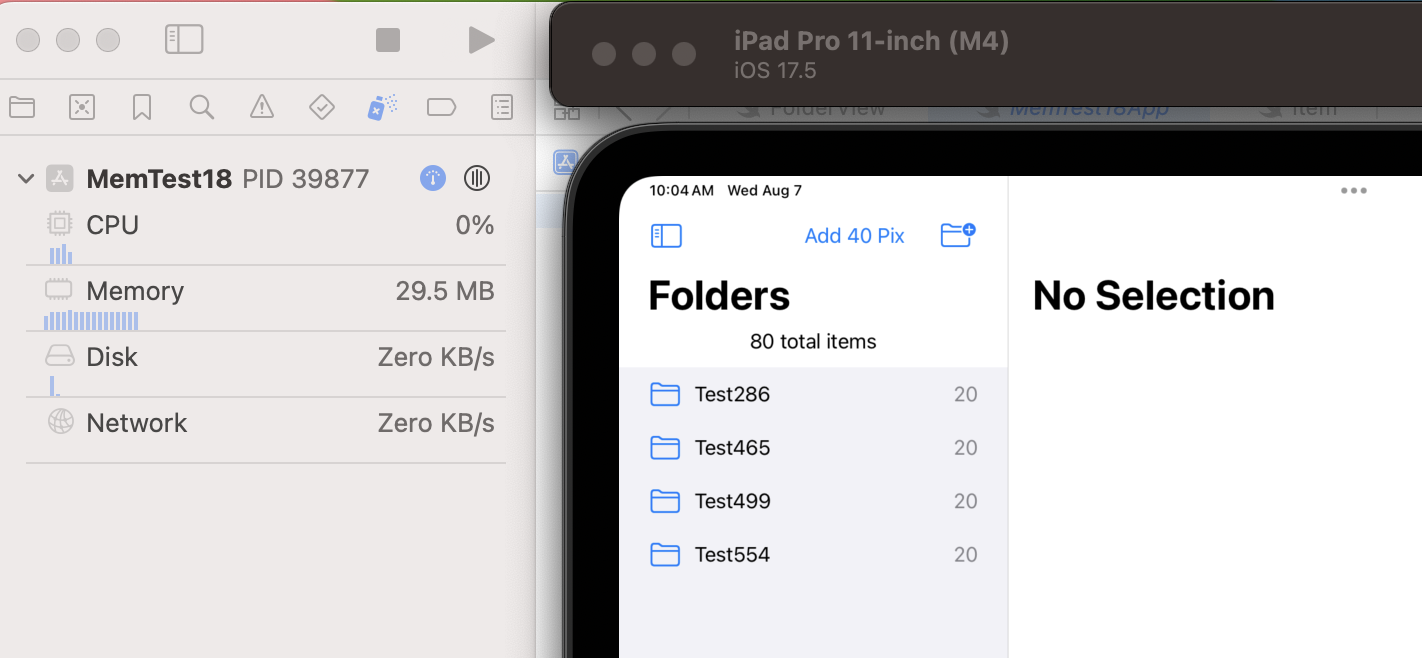Open the Report navigator
1422x658 pixels.
click(502, 107)
